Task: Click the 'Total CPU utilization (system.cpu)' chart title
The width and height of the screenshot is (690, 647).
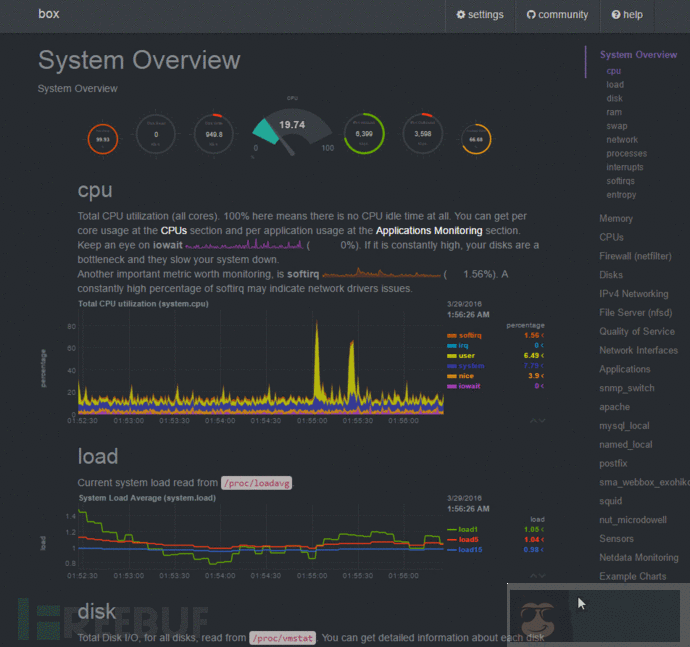Action: click(143, 304)
